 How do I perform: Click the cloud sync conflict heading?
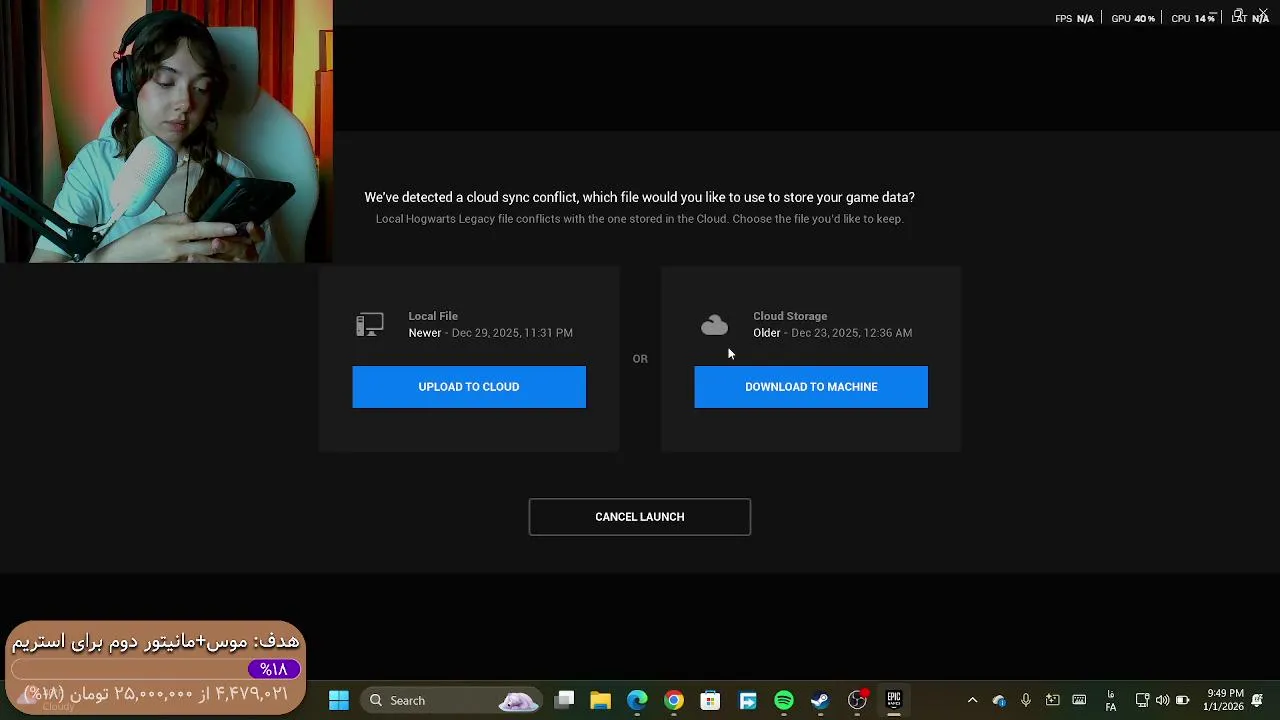640,198
